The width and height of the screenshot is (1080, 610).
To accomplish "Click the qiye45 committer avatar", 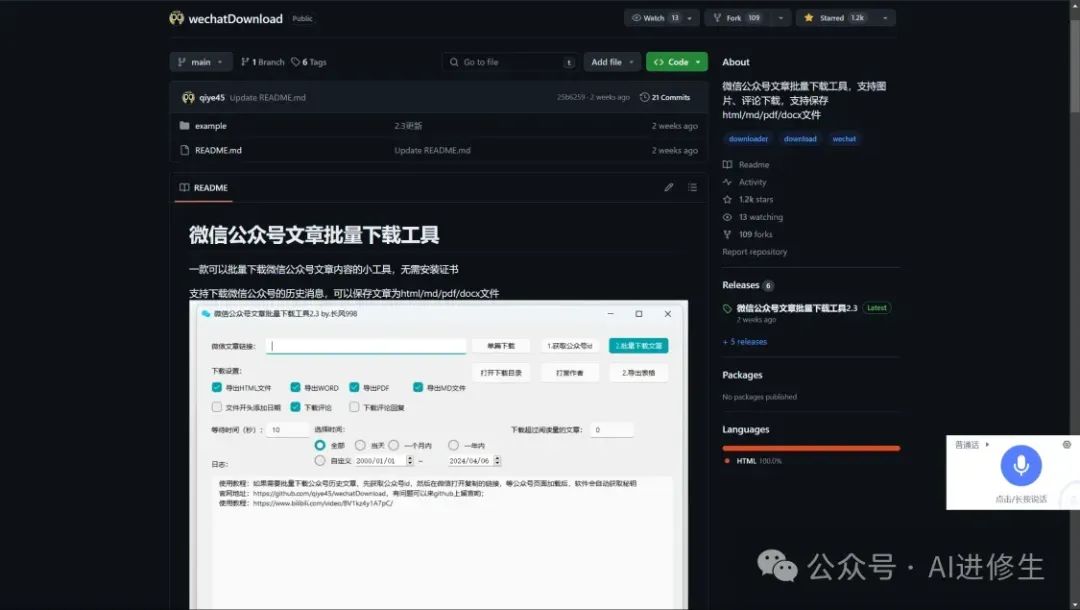I will [188, 98].
